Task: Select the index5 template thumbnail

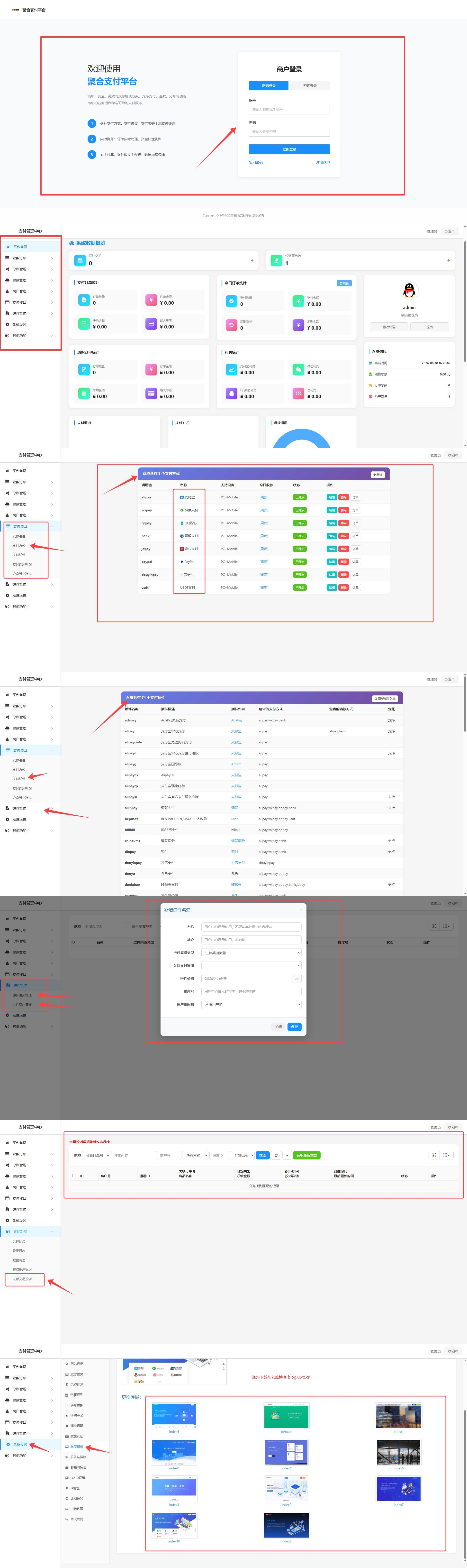Action: [174, 1416]
